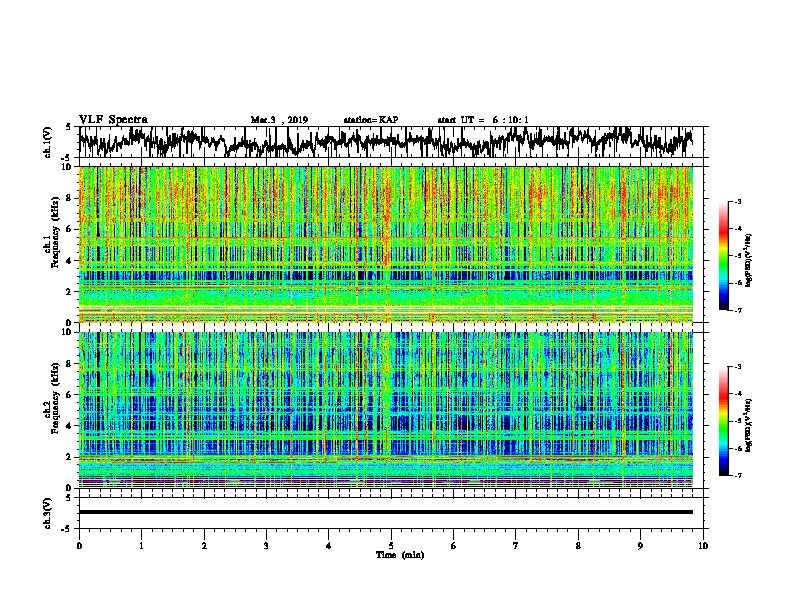Click the ch.1 colorbar log(PSD) label
This screenshot has height=612, width=792.
749,260
